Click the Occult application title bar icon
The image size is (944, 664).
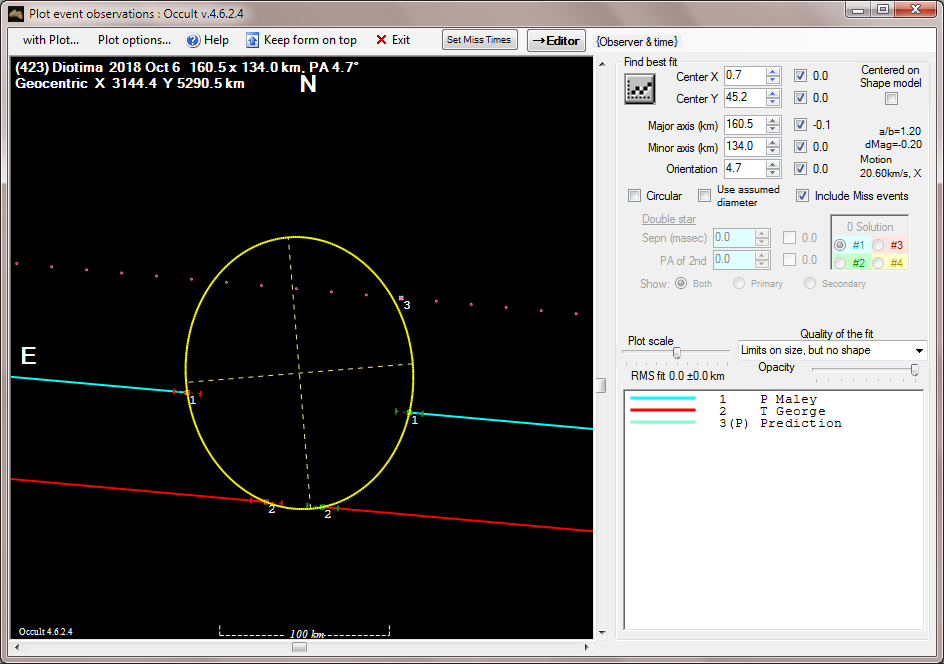click(16, 13)
